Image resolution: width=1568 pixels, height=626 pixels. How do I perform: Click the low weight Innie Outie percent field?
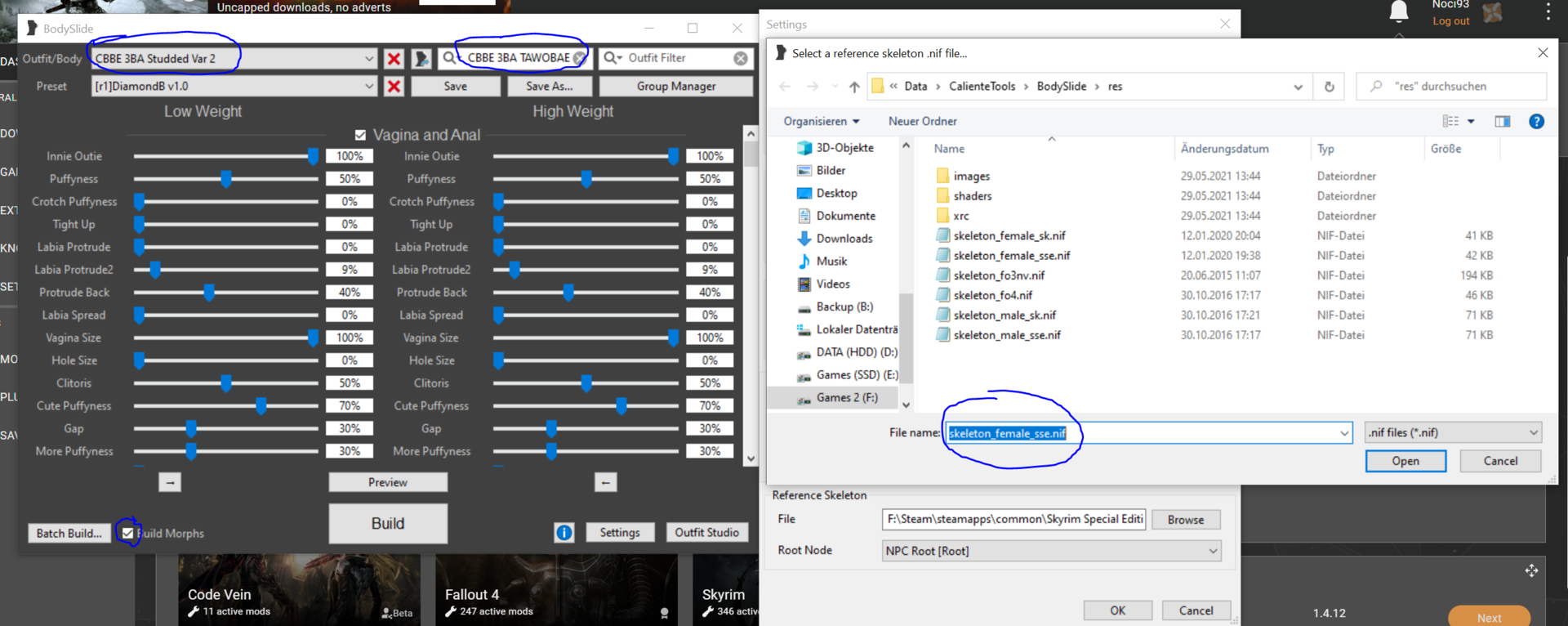[350, 156]
